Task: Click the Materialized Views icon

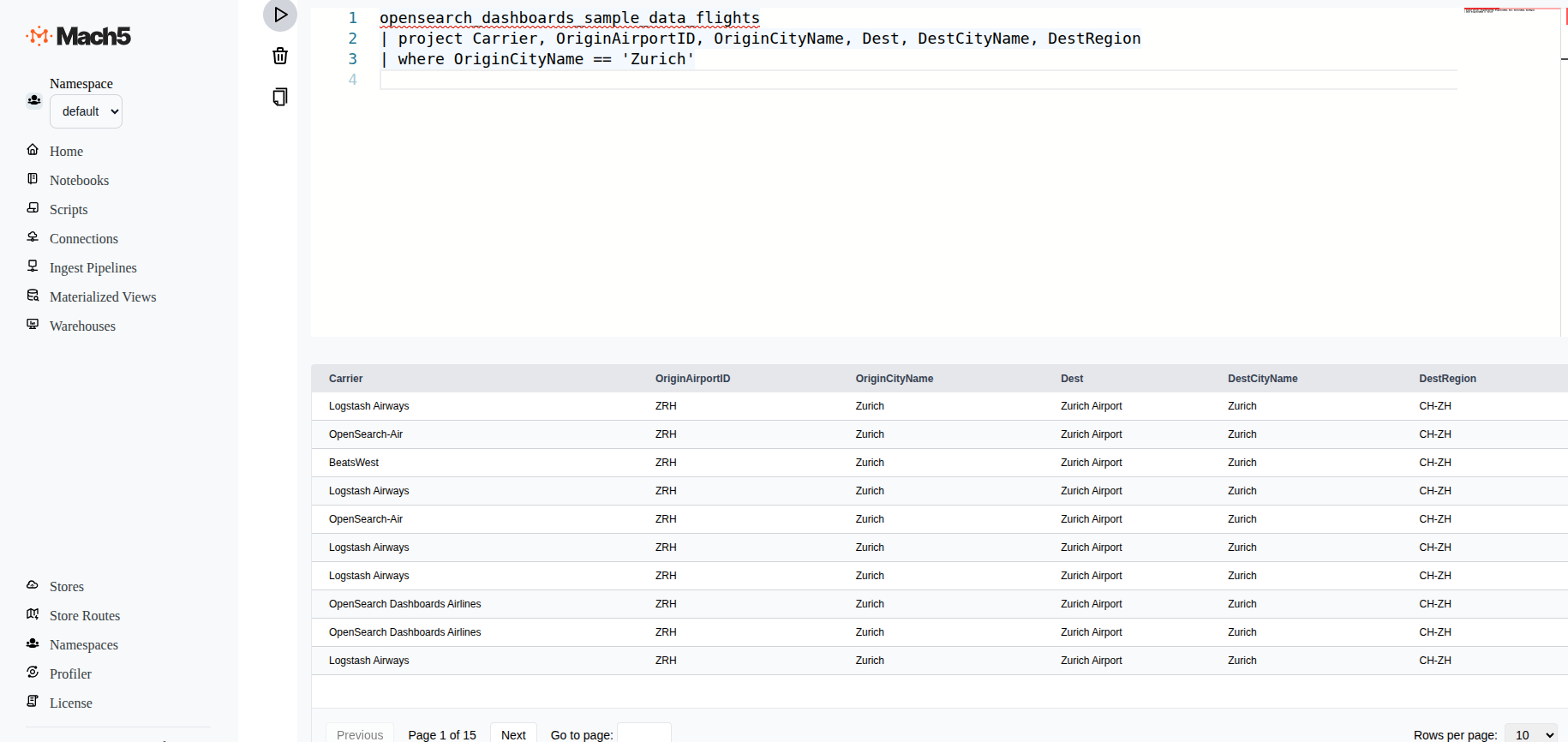Action: tap(33, 296)
